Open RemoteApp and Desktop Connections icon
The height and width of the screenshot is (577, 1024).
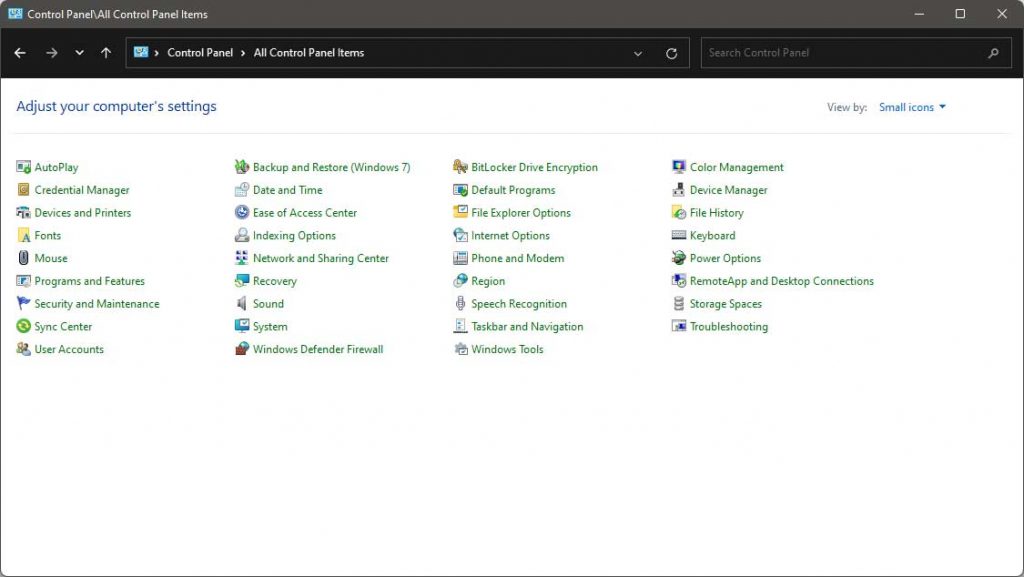tap(679, 281)
